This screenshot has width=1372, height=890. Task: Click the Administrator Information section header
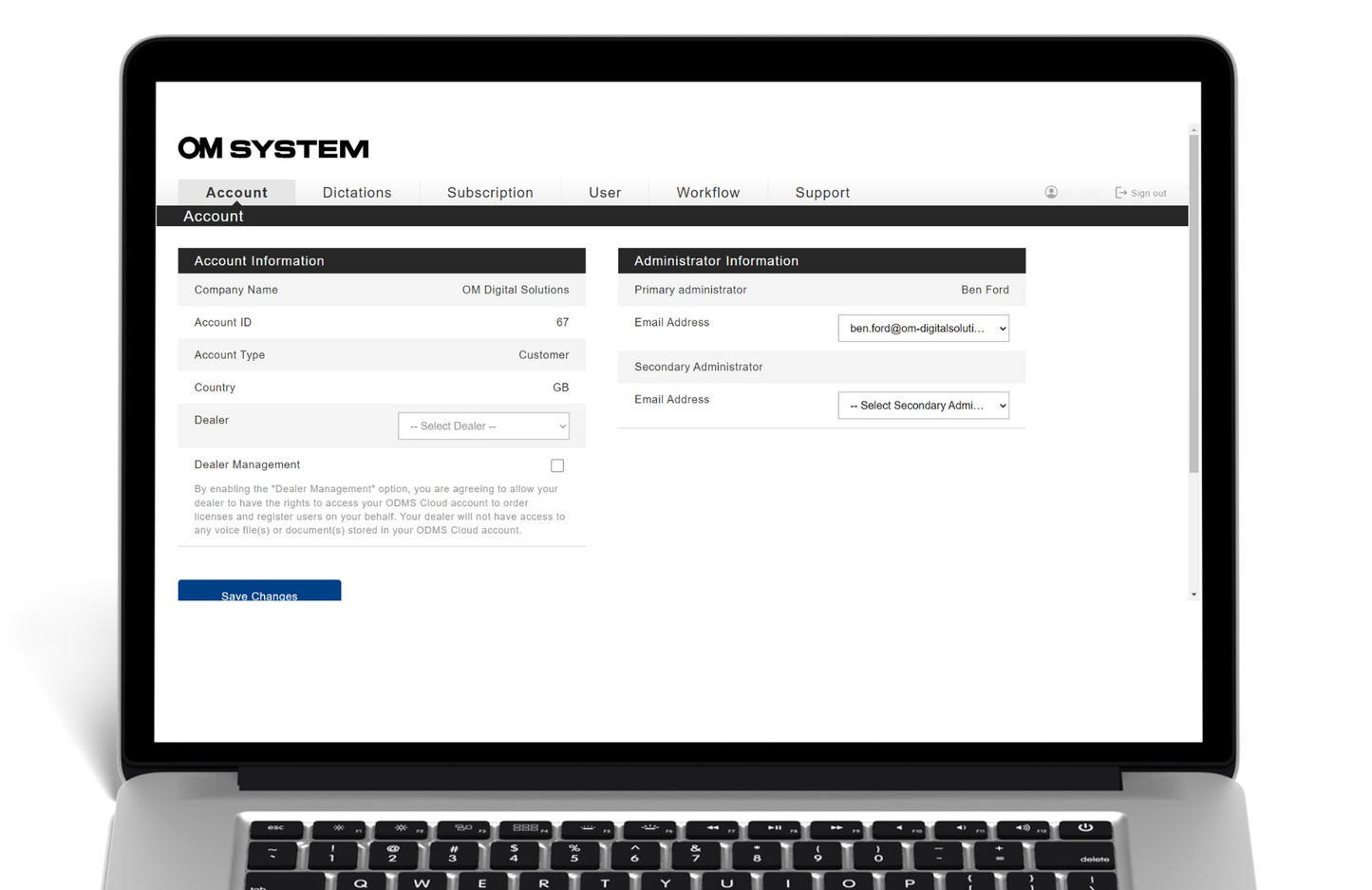tap(821, 260)
